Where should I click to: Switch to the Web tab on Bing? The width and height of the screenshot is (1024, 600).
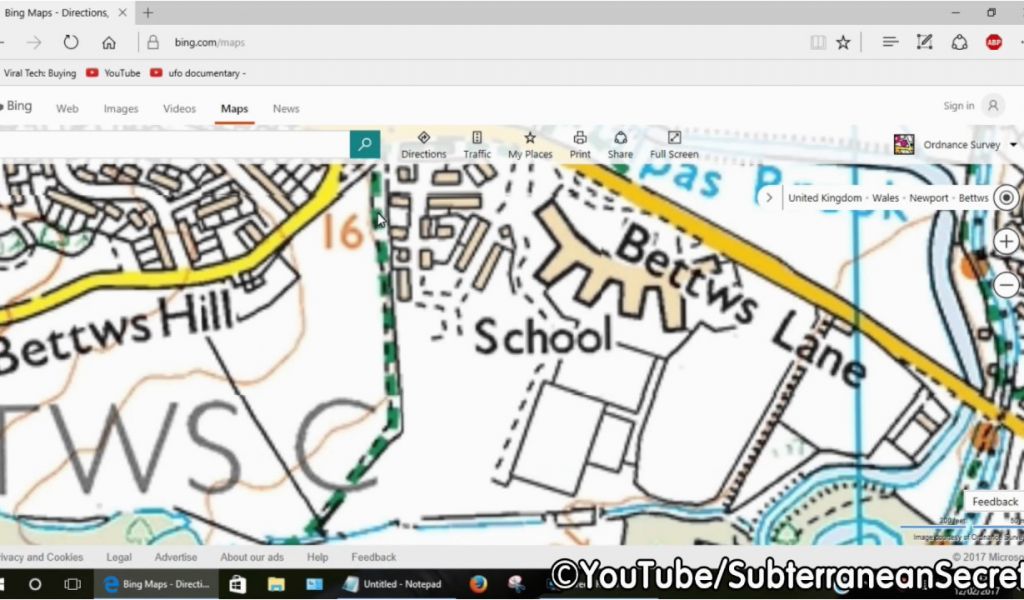click(x=67, y=109)
